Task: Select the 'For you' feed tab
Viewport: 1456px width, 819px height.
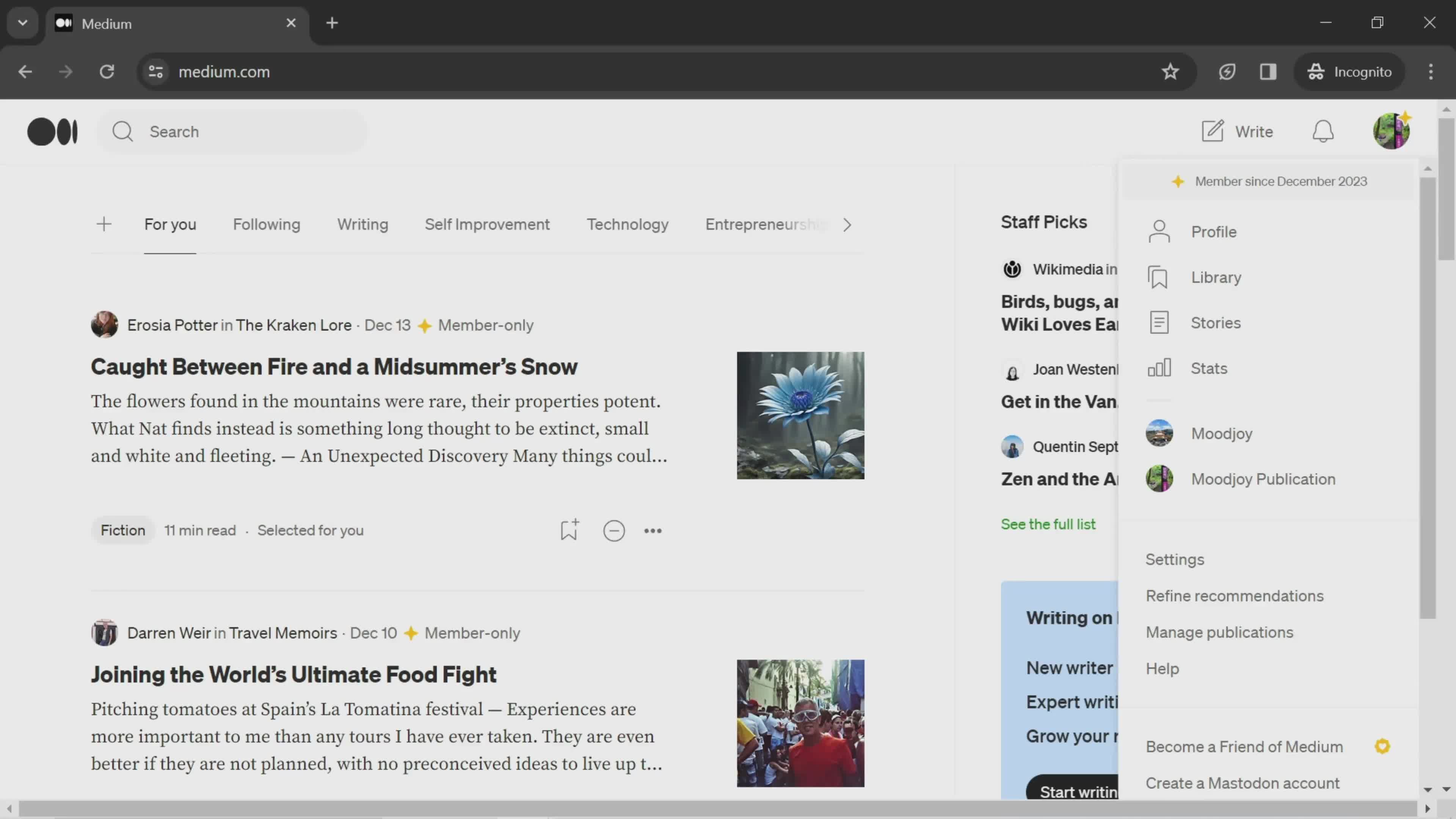Action: coord(170,224)
